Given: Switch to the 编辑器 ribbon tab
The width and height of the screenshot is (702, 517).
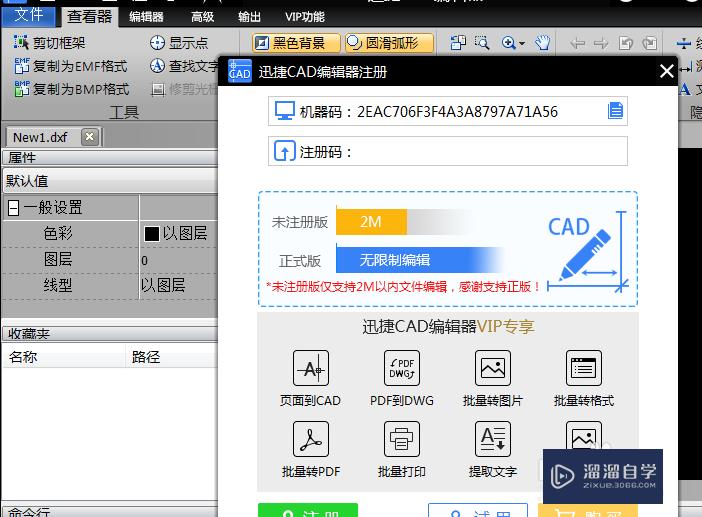Looking at the screenshot, I should tap(146, 17).
